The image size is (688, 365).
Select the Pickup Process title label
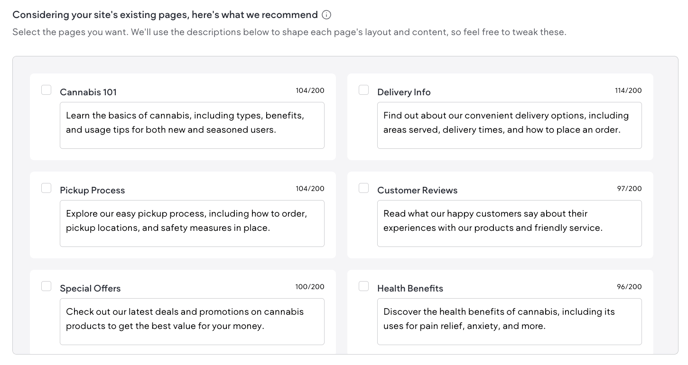click(92, 190)
